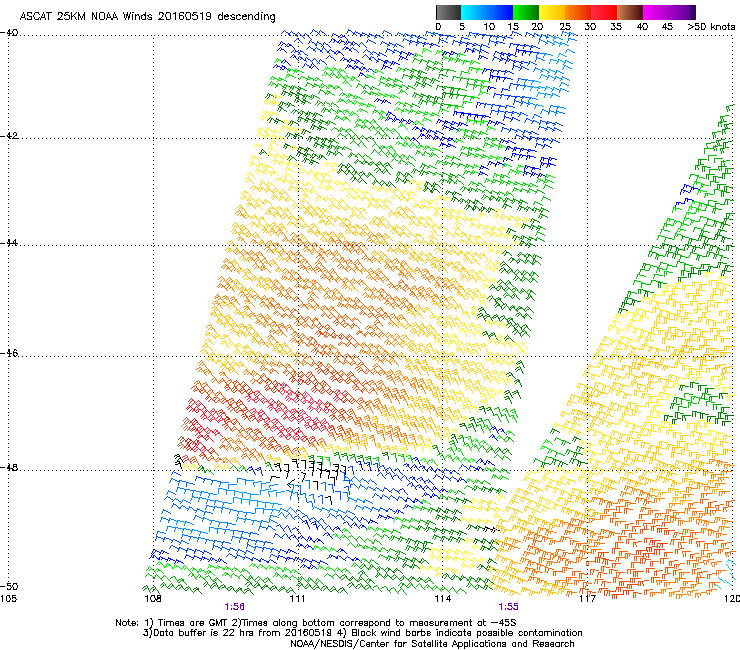Click the gray 0-5 knots legend swatch

pos(448,12)
